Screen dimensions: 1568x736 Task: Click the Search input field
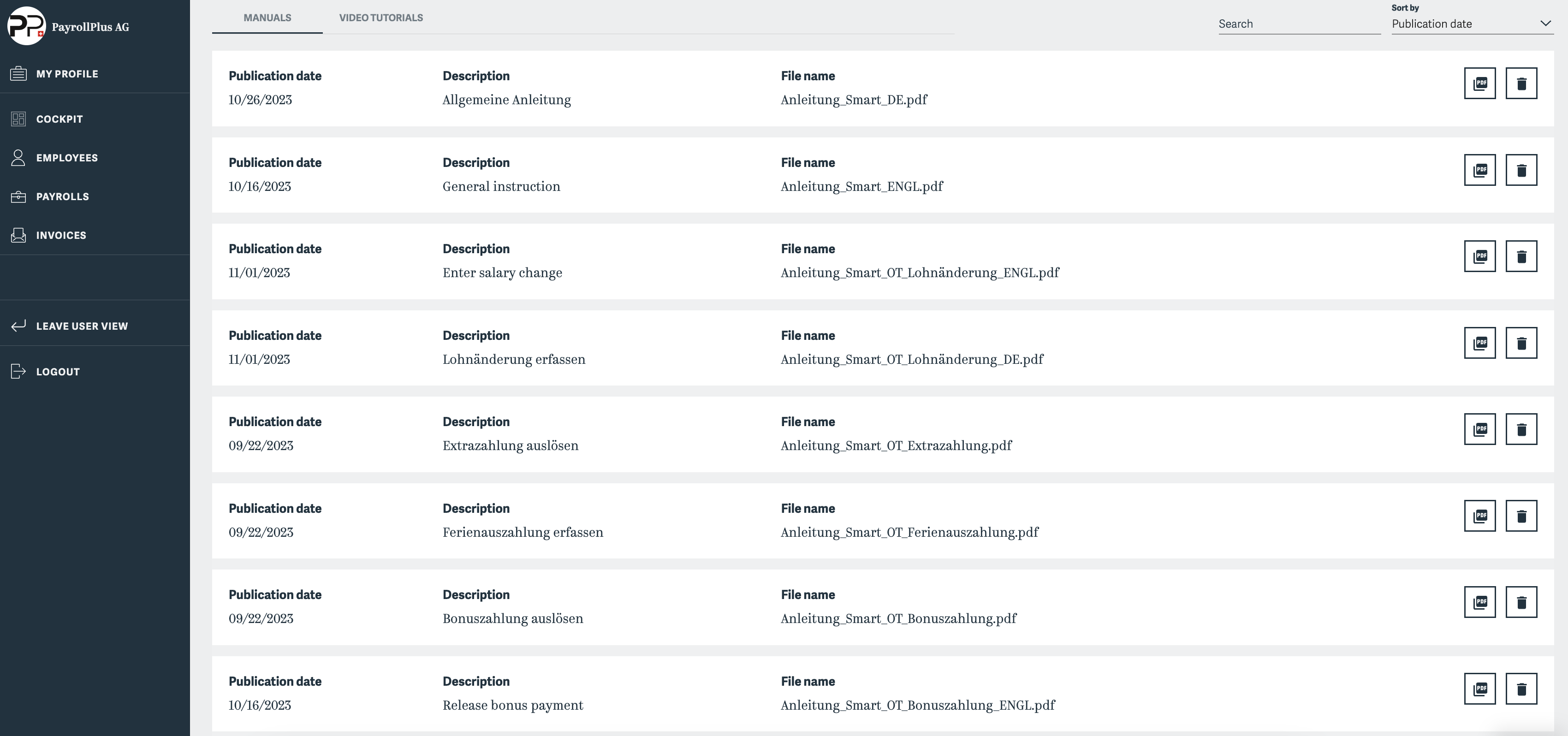[1298, 24]
